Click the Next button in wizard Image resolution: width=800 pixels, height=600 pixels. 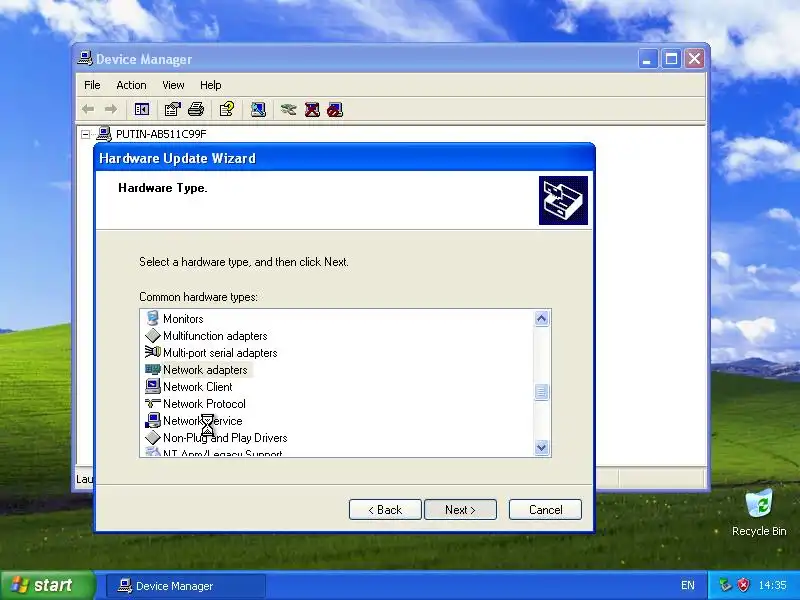[x=460, y=510]
